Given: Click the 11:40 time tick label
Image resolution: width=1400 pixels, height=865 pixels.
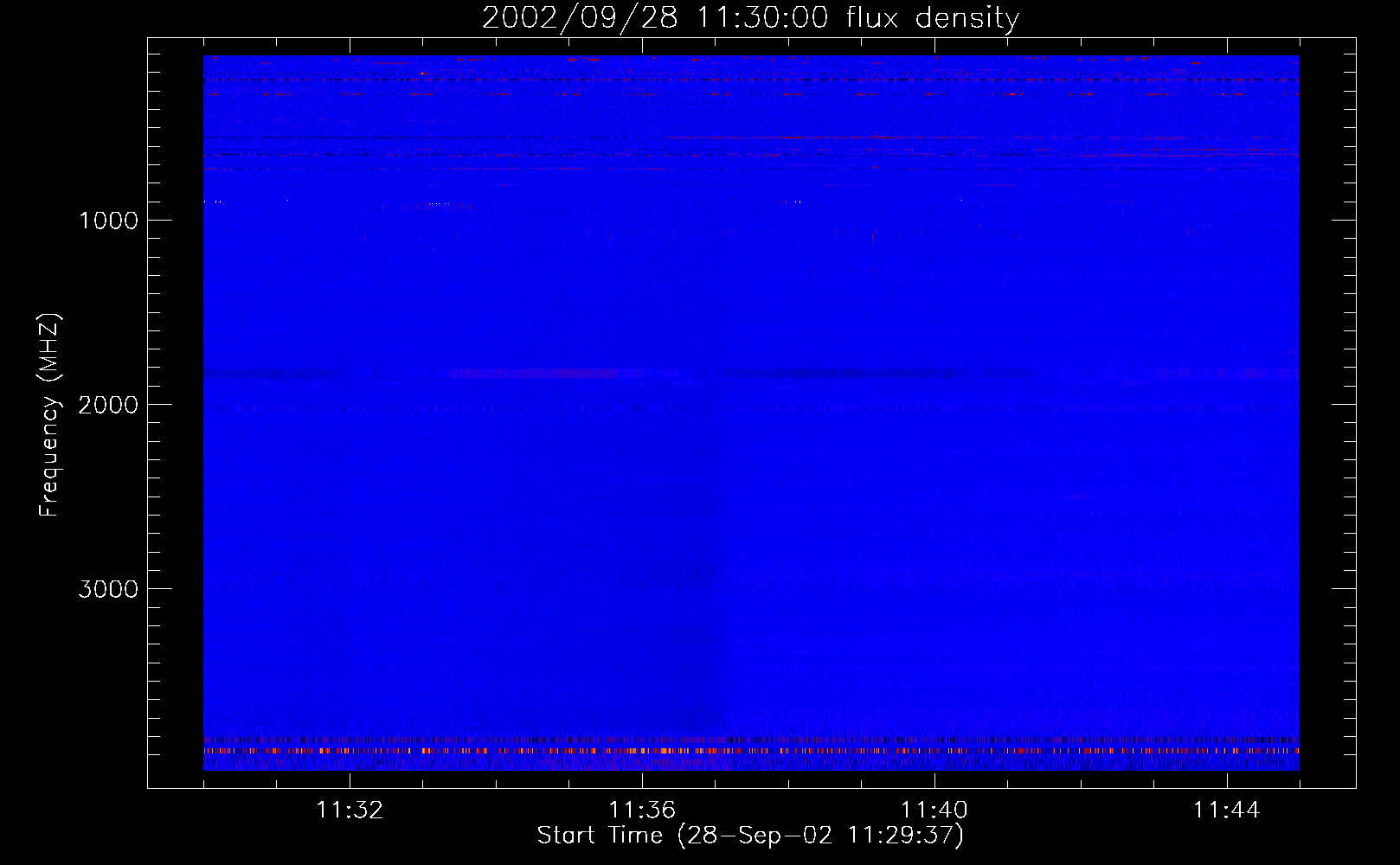Looking at the screenshot, I should [x=934, y=811].
